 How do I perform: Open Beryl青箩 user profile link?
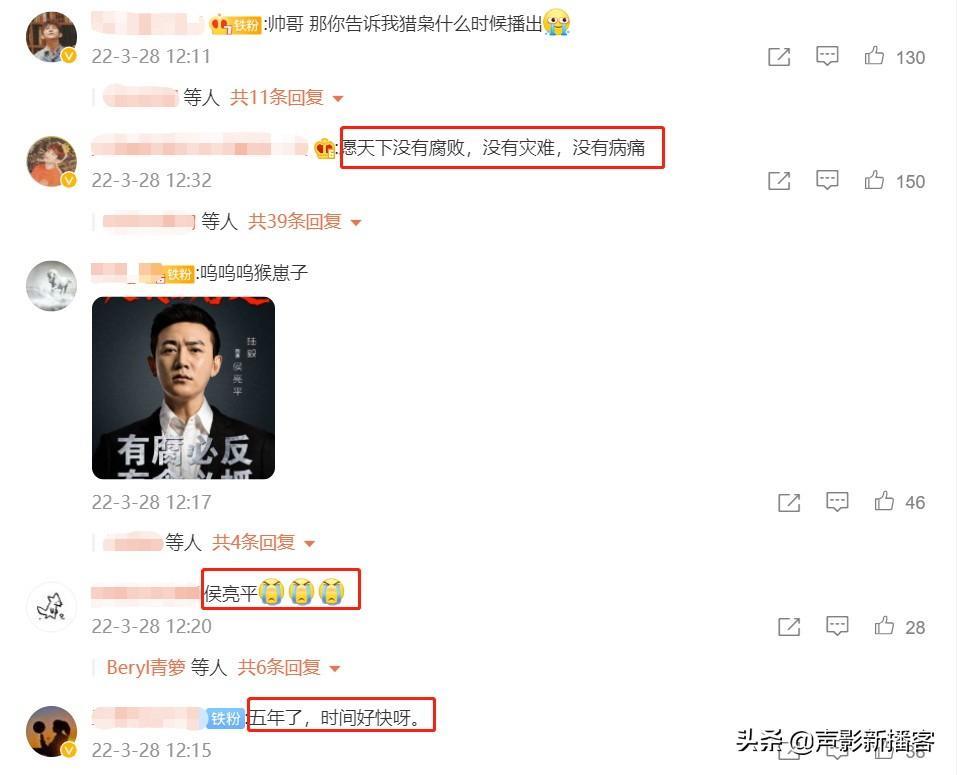tap(146, 667)
